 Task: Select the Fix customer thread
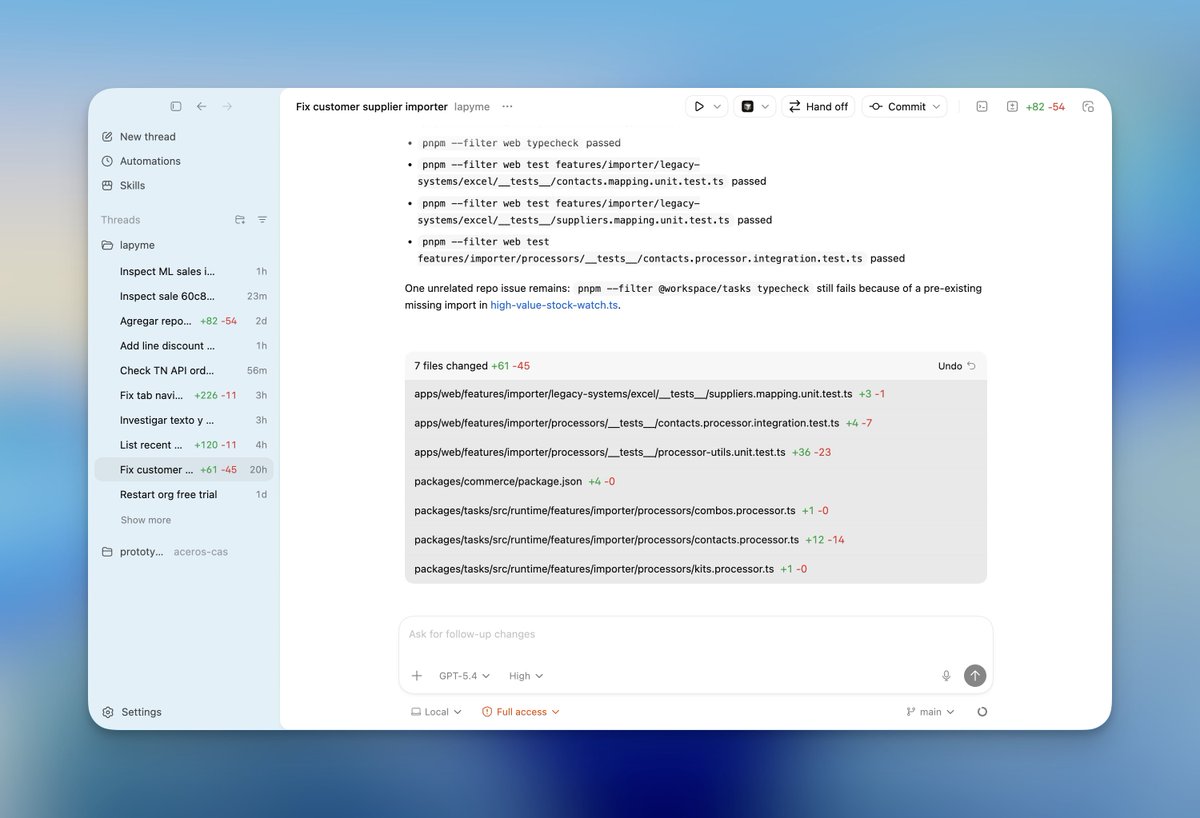(x=184, y=470)
